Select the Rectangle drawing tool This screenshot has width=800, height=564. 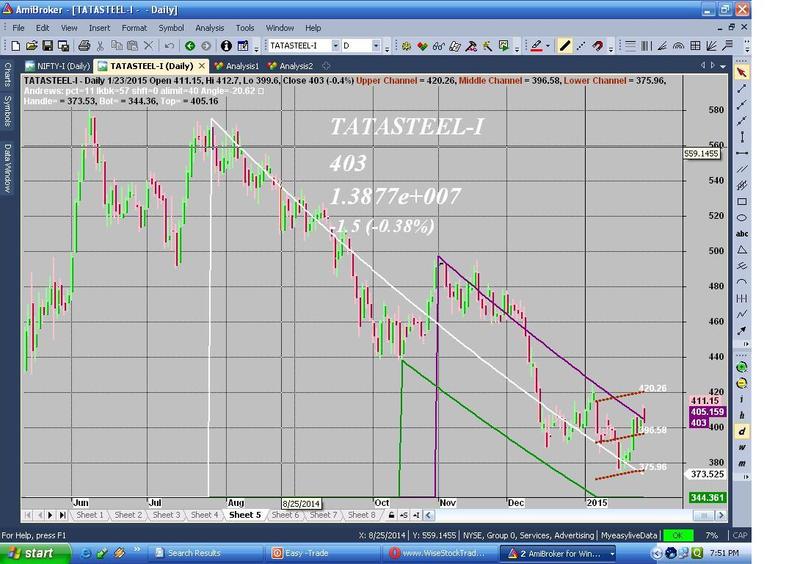click(x=742, y=202)
